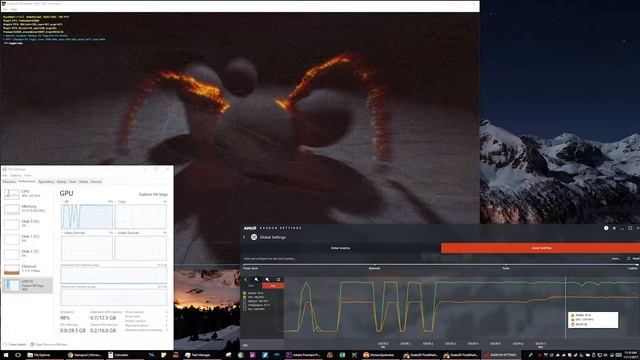640x360 pixels.
Task: Select Memory in Task Manager sidebar
Action: [27, 209]
